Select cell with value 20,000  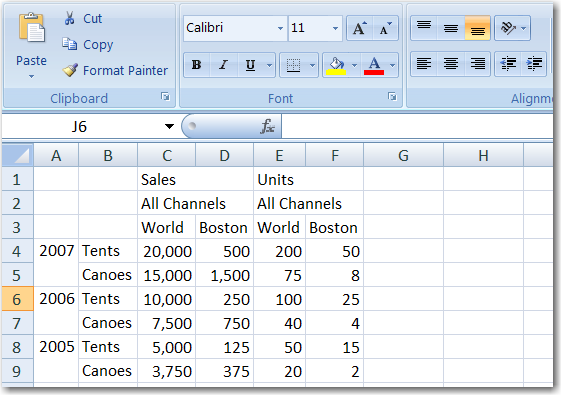tap(166, 251)
